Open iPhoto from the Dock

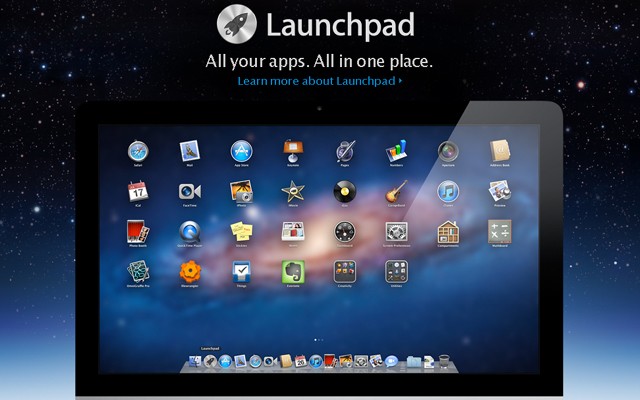(x=345, y=361)
